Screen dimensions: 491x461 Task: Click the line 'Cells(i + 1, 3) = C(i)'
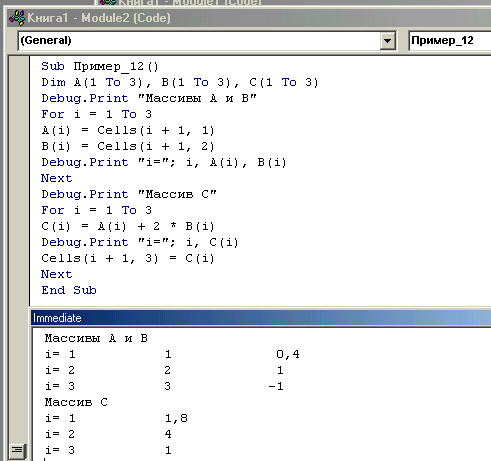128,259
